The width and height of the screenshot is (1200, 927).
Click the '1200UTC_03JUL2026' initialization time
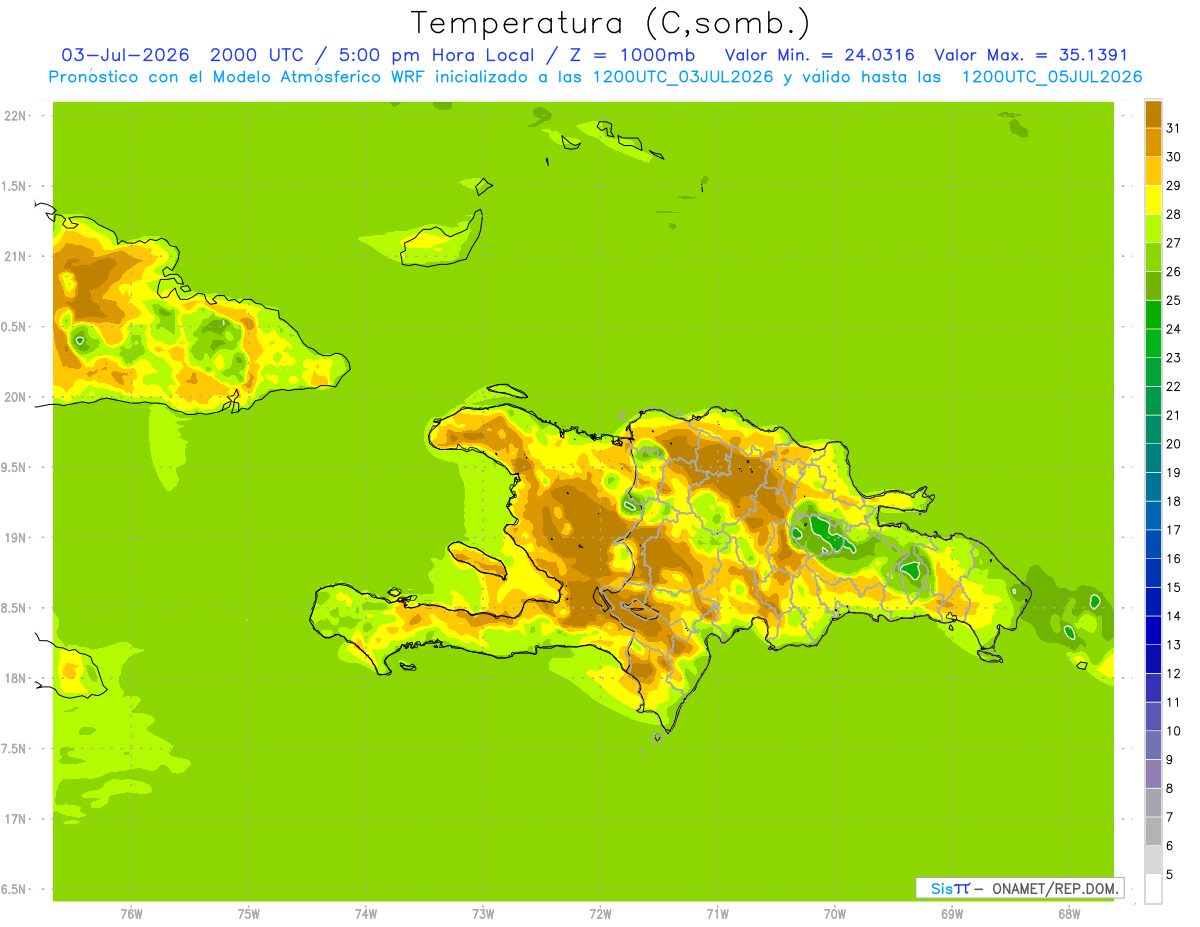[683, 77]
